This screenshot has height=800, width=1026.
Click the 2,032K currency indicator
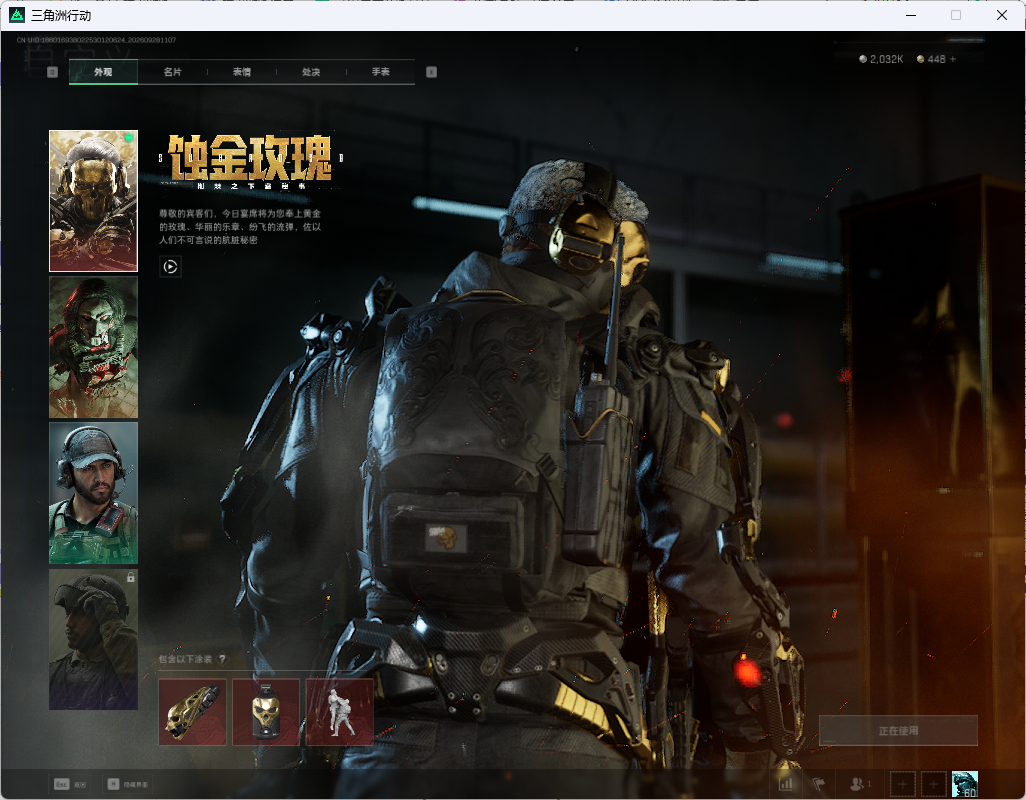click(x=881, y=60)
